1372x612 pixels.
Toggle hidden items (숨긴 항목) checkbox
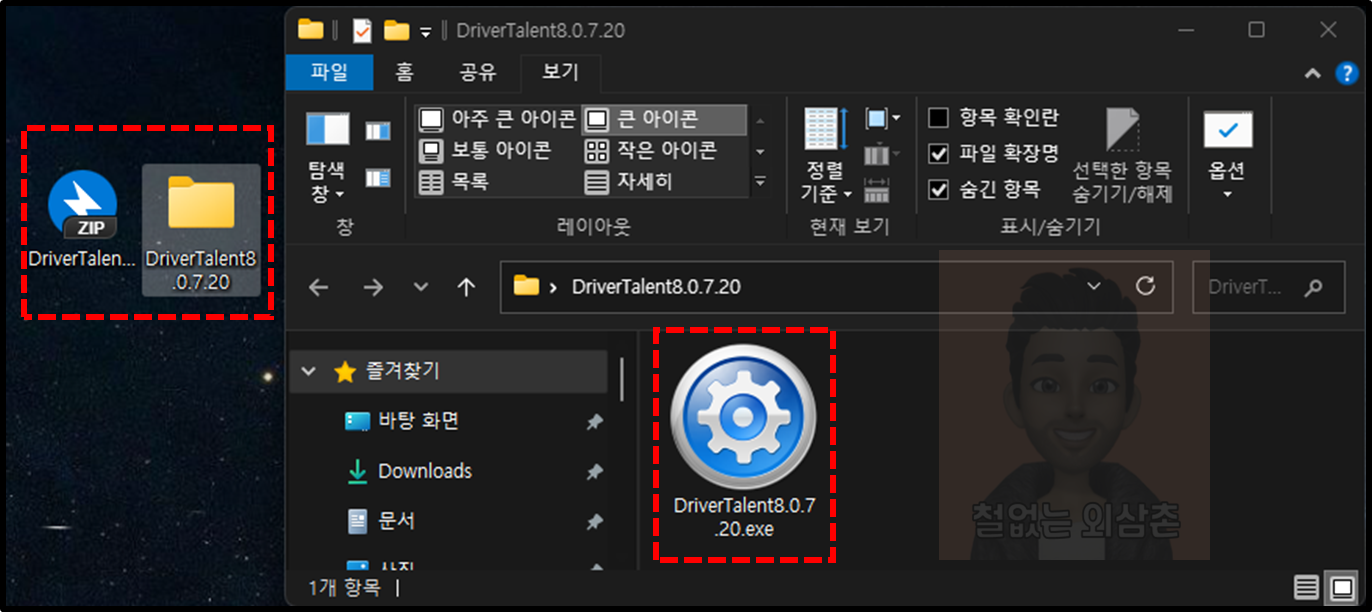coord(985,189)
